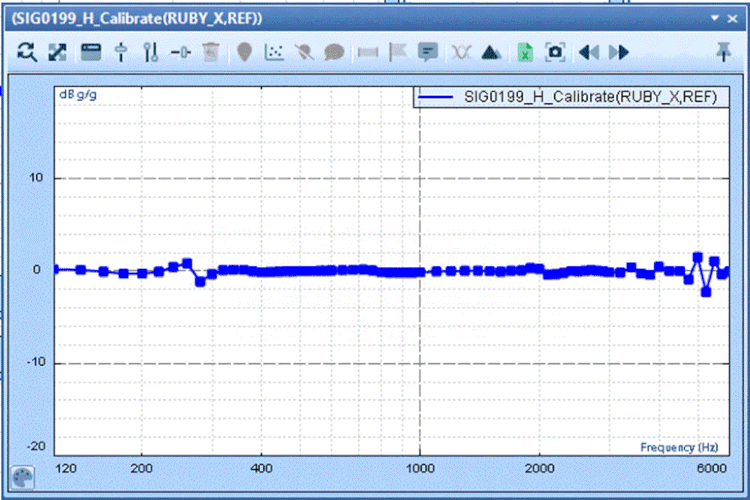Click the X-axis value 400

pyautogui.click(x=261, y=468)
